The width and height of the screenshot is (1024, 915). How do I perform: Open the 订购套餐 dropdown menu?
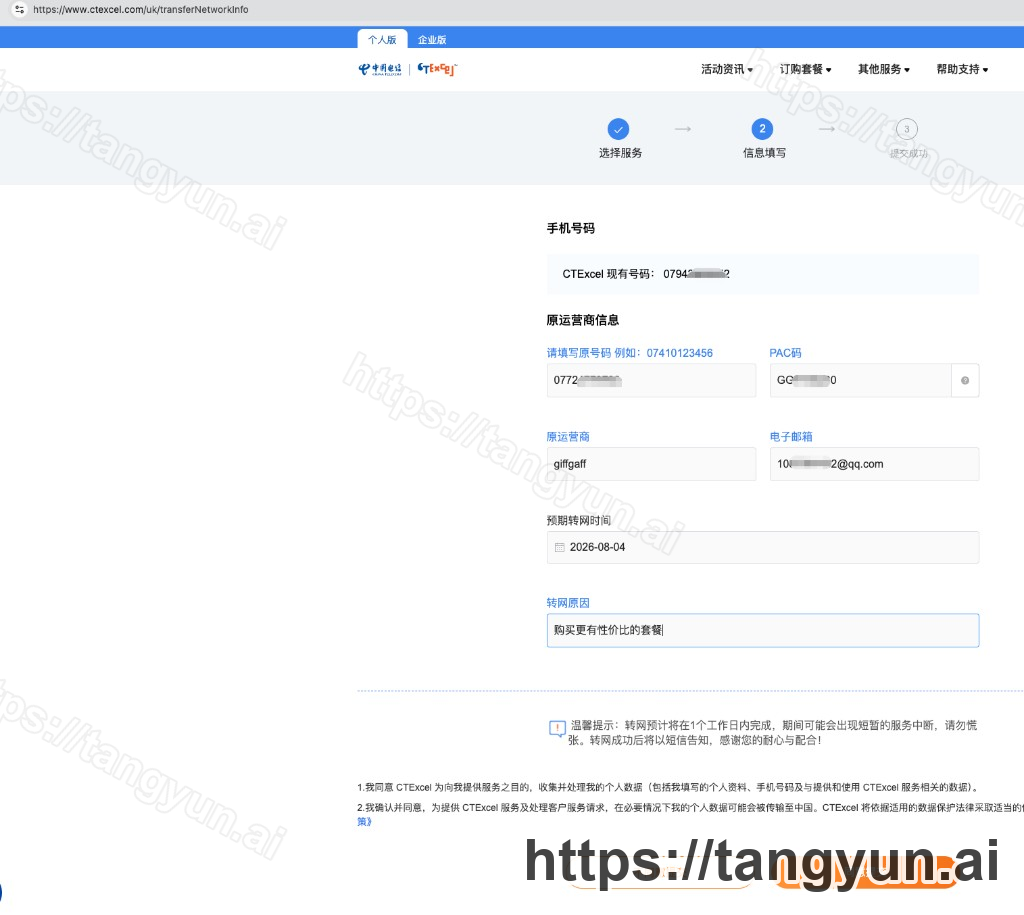(x=805, y=69)
